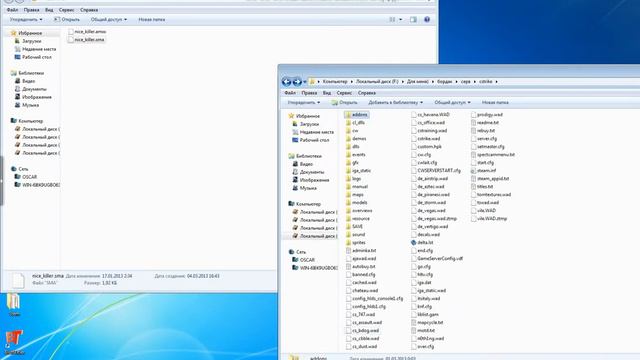Click Новая папка in back window
The width and height of the screenshot is (640, 360).
coord(151,20)
